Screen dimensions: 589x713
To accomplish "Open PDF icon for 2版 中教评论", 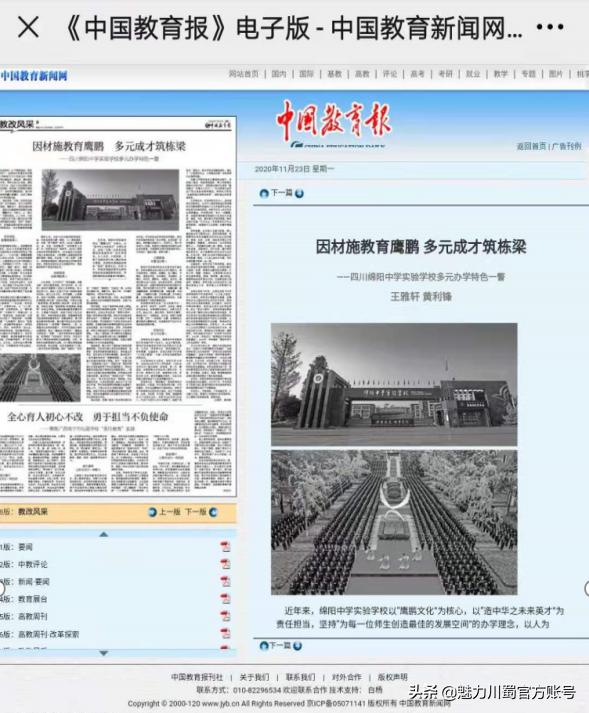I will pyautogui.click(x=225, y=564).
